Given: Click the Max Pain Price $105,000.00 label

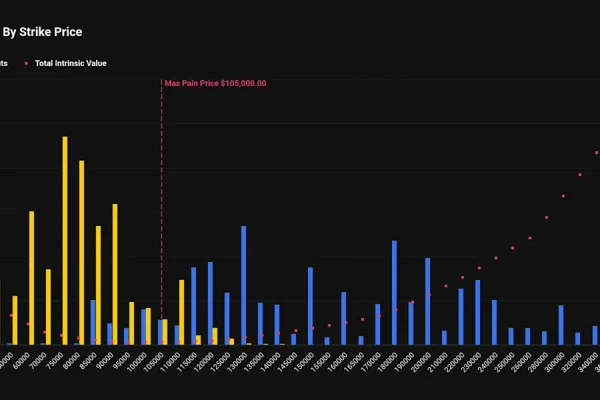Looking at the screenshot, I should [215, 83].
